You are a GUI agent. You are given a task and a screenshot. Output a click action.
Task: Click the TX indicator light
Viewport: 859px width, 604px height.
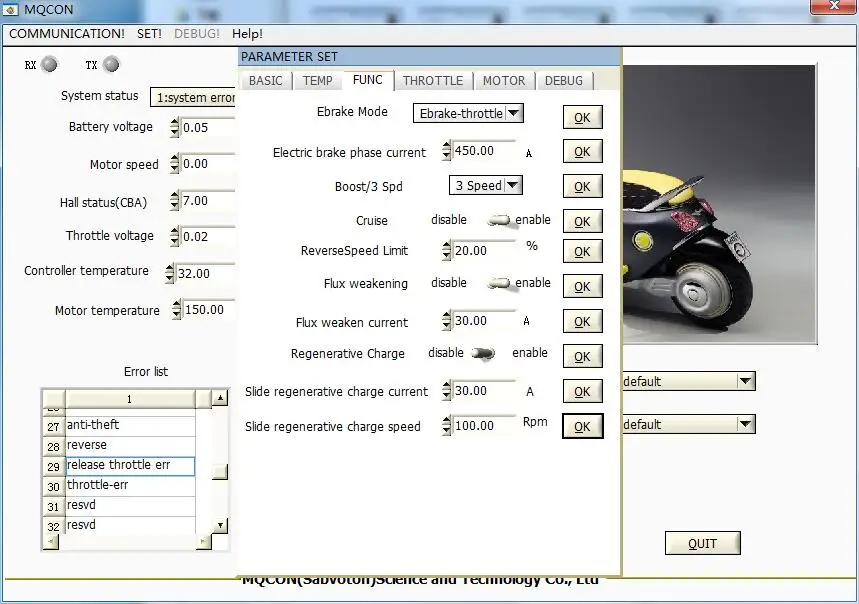click(111, 65)
